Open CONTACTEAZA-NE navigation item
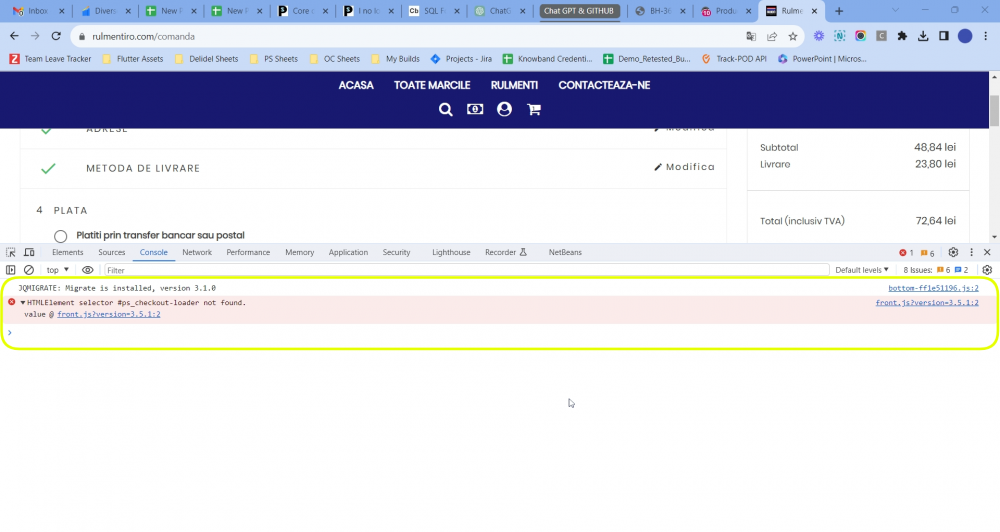Viewport: 1000px width, 532px height. (604, 85)
